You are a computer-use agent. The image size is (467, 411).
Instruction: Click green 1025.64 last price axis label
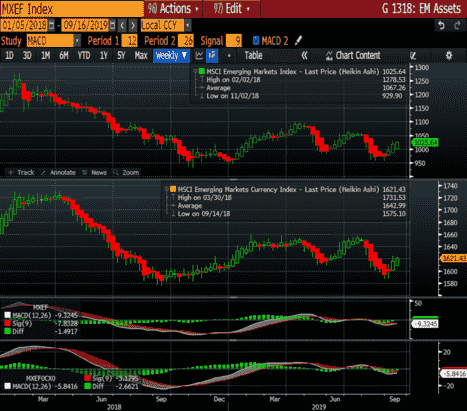pyautogui.click(x=425, y=143)
